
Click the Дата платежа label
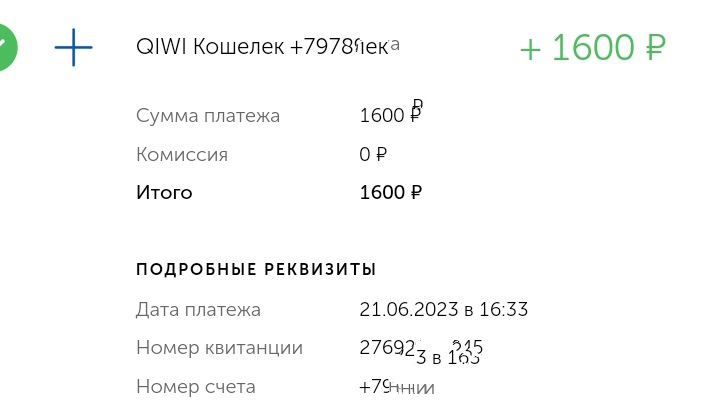pyautogui.click(x=198, y=310)
